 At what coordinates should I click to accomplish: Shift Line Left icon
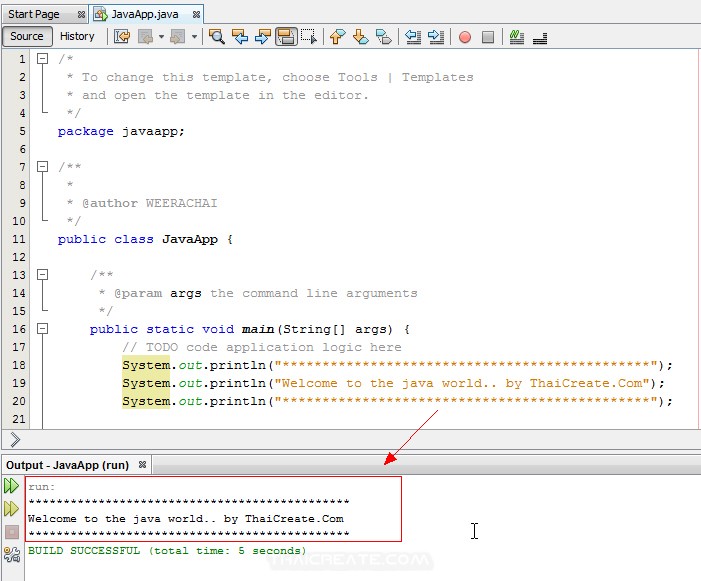413,37
